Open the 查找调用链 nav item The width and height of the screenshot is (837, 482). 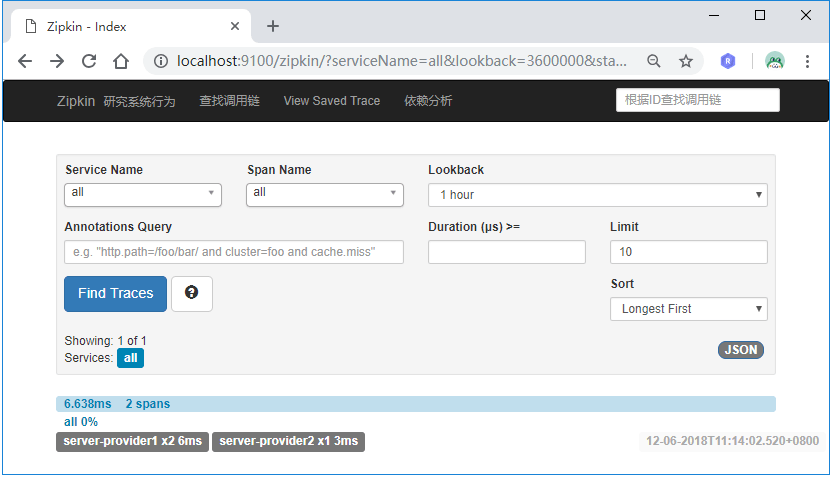point(229,101)
